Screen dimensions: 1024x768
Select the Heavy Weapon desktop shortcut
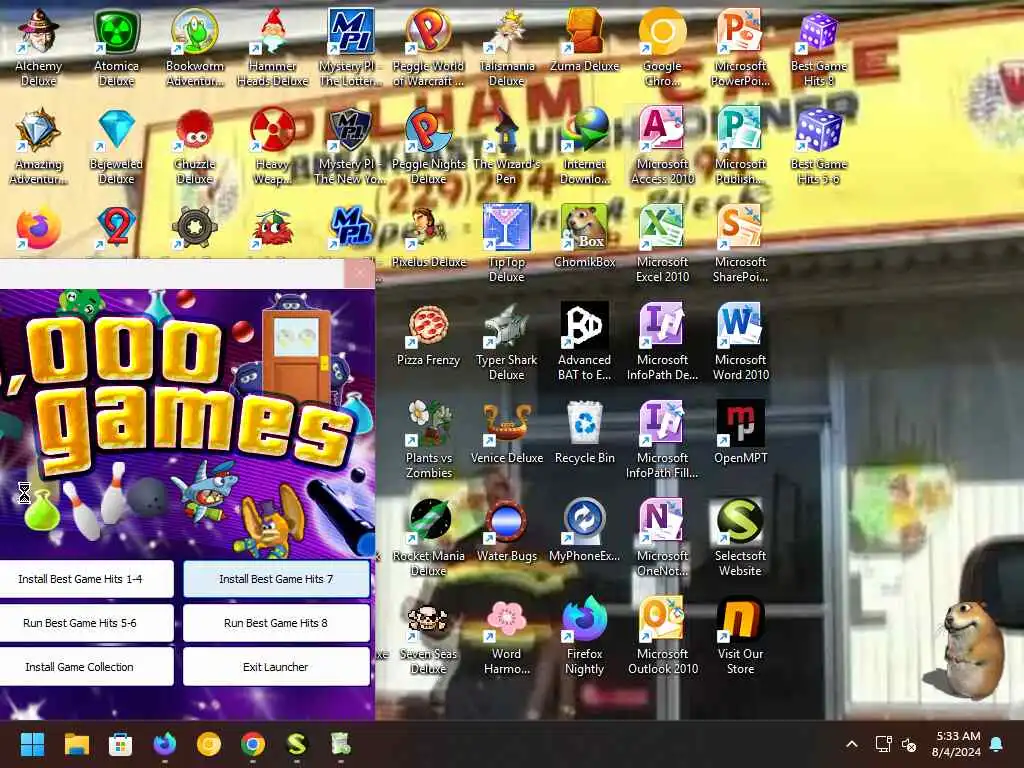272,145
